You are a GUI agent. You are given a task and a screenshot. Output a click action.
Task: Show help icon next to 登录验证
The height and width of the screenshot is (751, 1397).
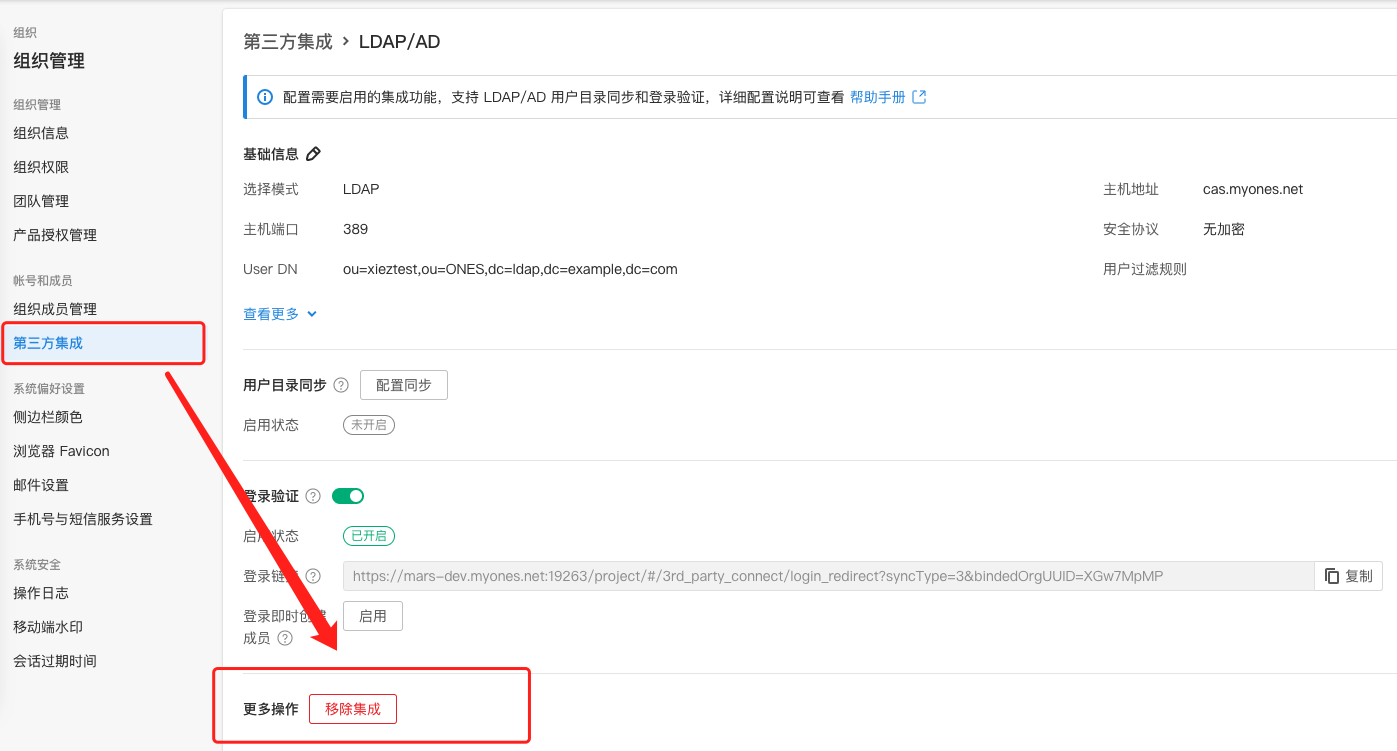click(x=313, y=496)
